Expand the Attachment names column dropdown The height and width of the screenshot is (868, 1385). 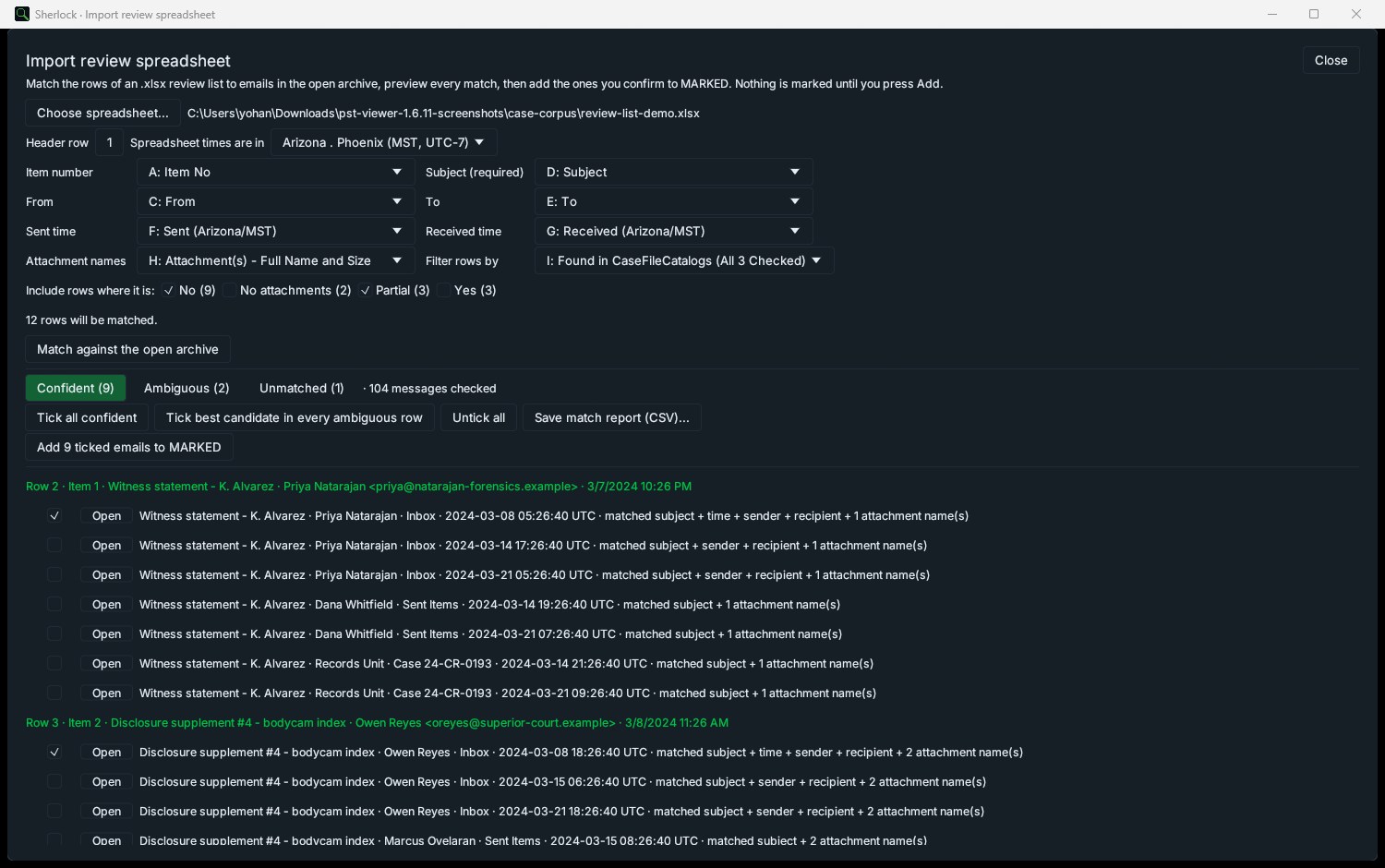(275, 261)
